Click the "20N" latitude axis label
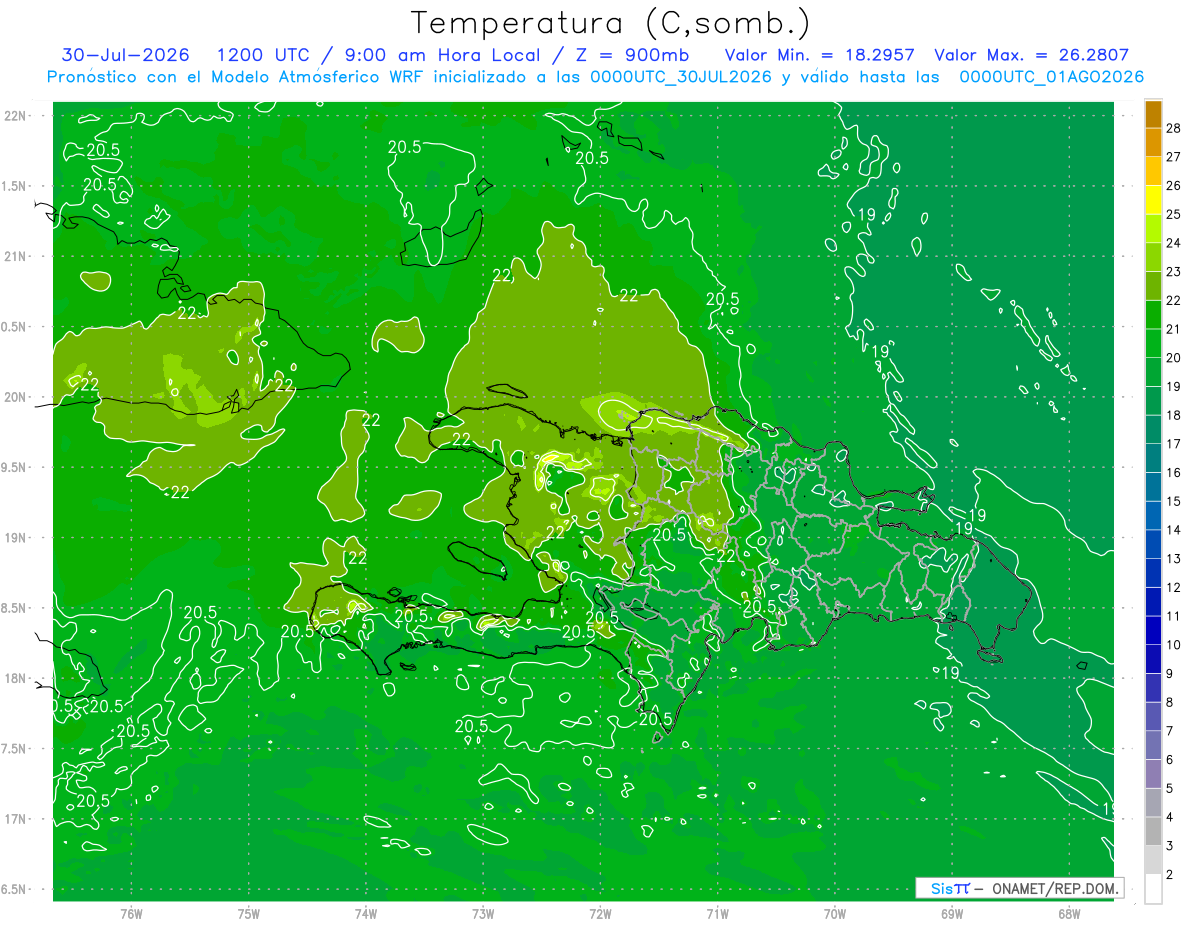Viewport: 1200px width, 927px height. click(14, 398)
